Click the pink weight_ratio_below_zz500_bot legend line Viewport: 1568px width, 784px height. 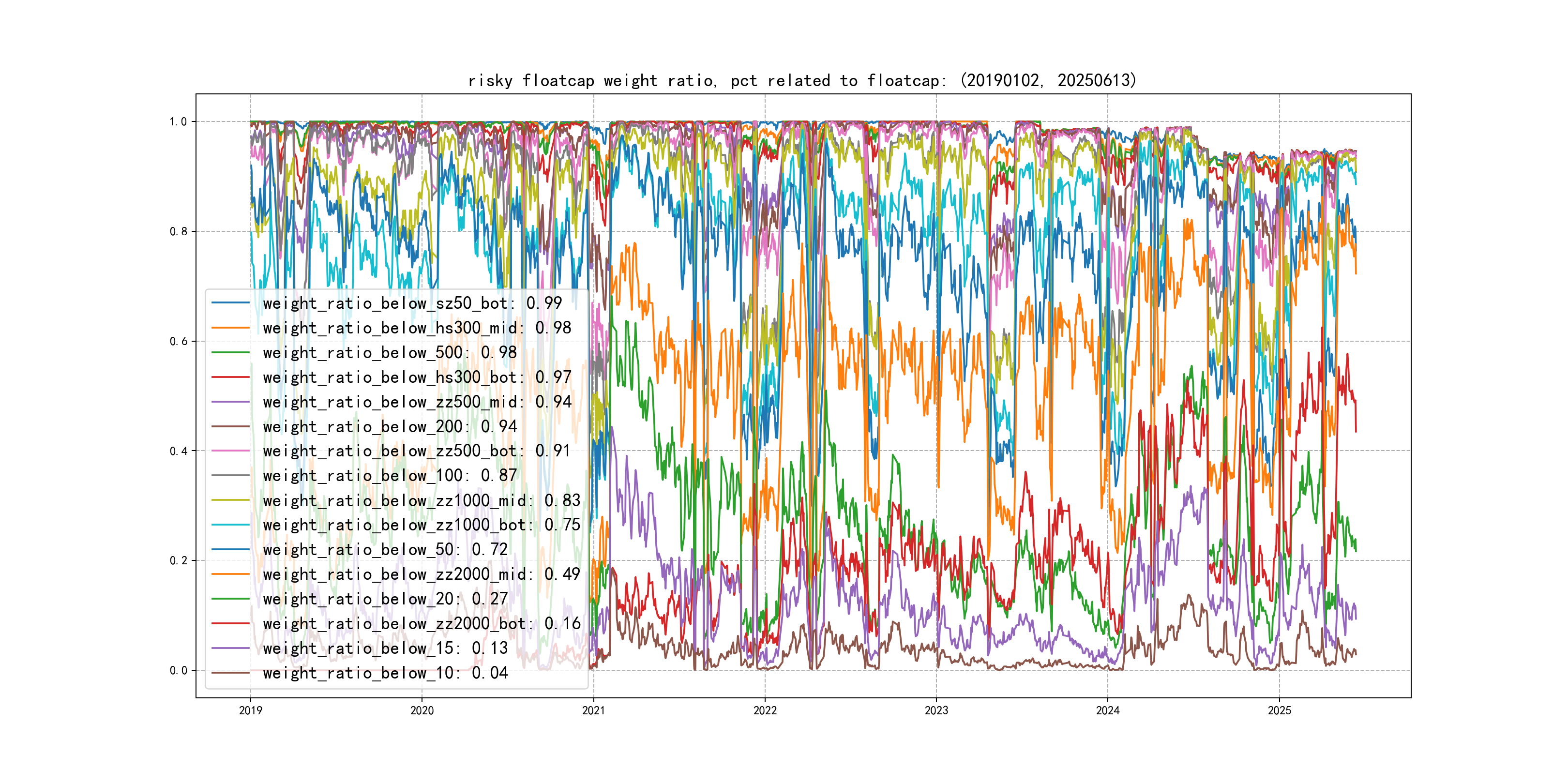click(231, 451)
